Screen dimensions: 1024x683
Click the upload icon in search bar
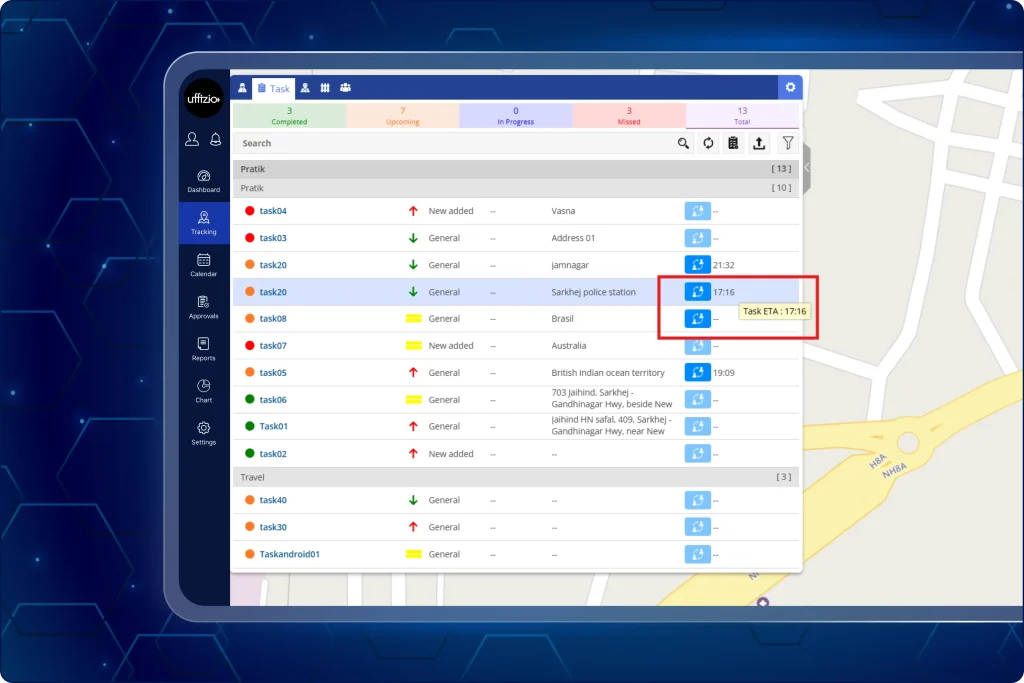coord(759,143)
